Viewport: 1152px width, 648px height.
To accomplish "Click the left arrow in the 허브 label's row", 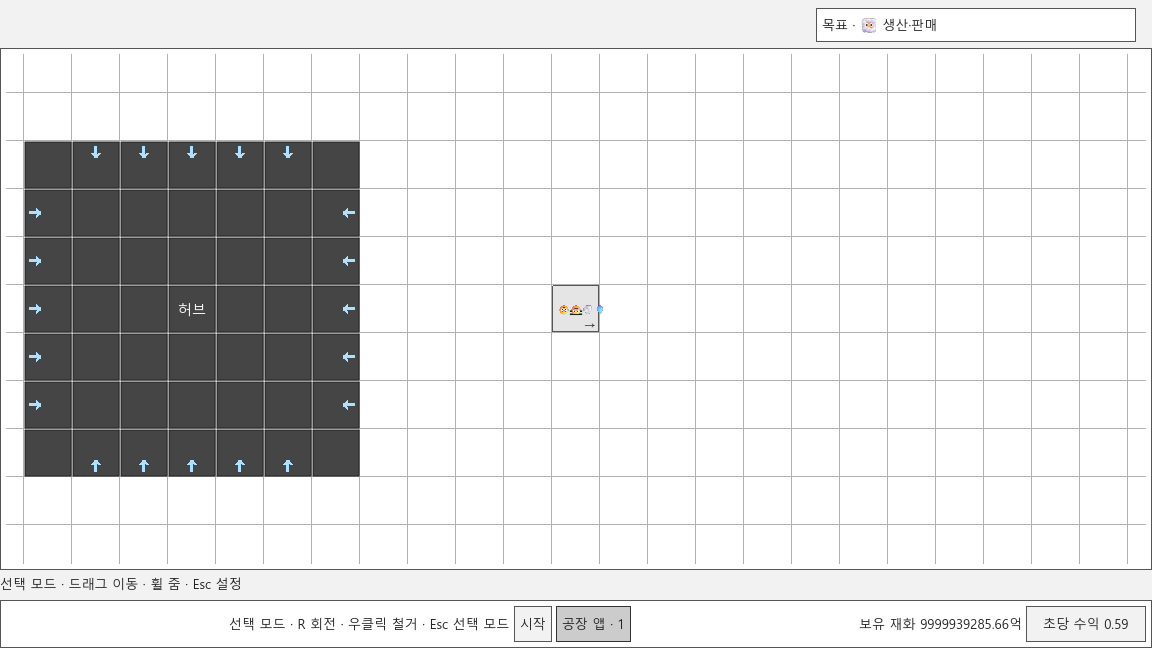I will click(x=349, y=309).
